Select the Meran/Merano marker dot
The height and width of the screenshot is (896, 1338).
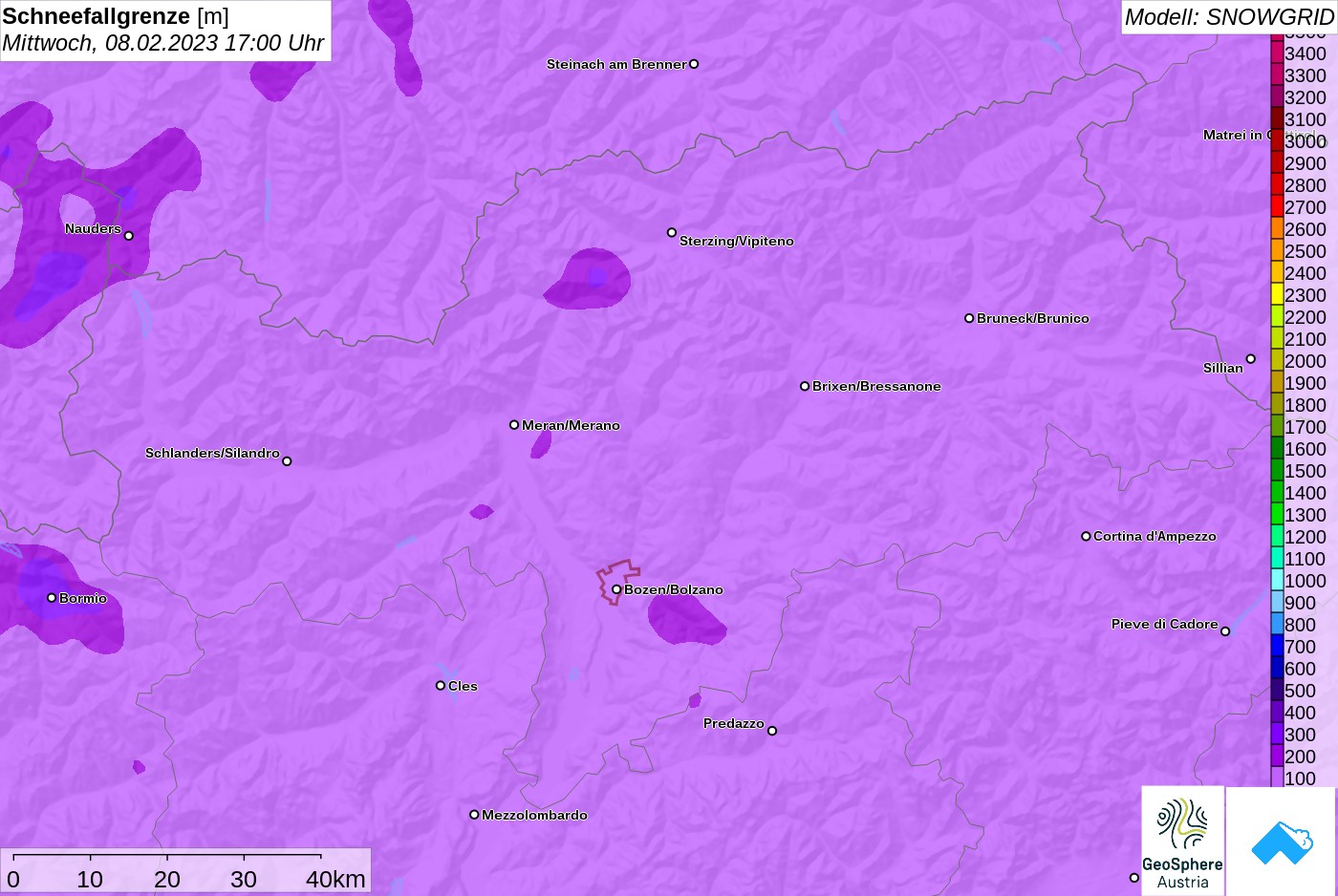pyautogui.click(x=514, y=425)
